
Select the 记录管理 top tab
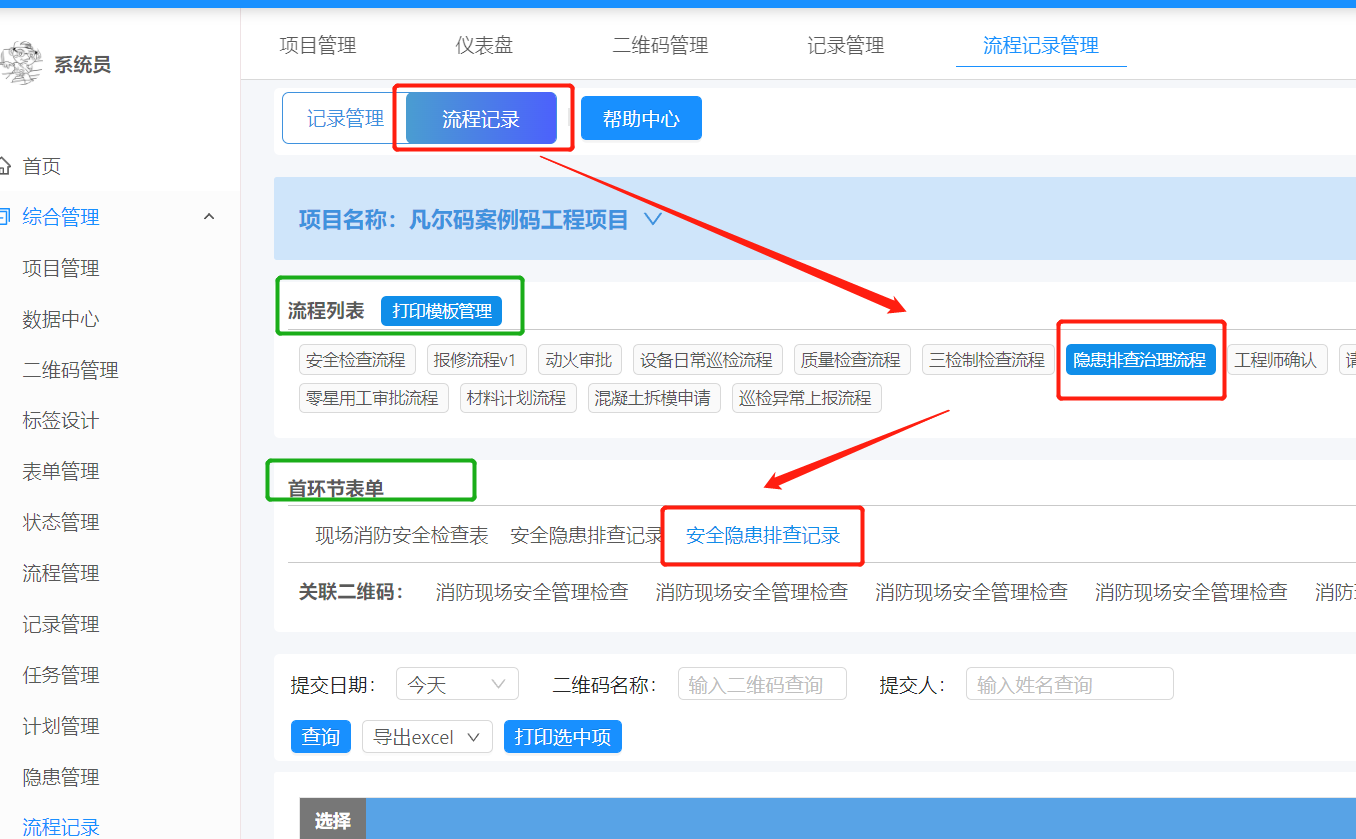tap(846, 45)
